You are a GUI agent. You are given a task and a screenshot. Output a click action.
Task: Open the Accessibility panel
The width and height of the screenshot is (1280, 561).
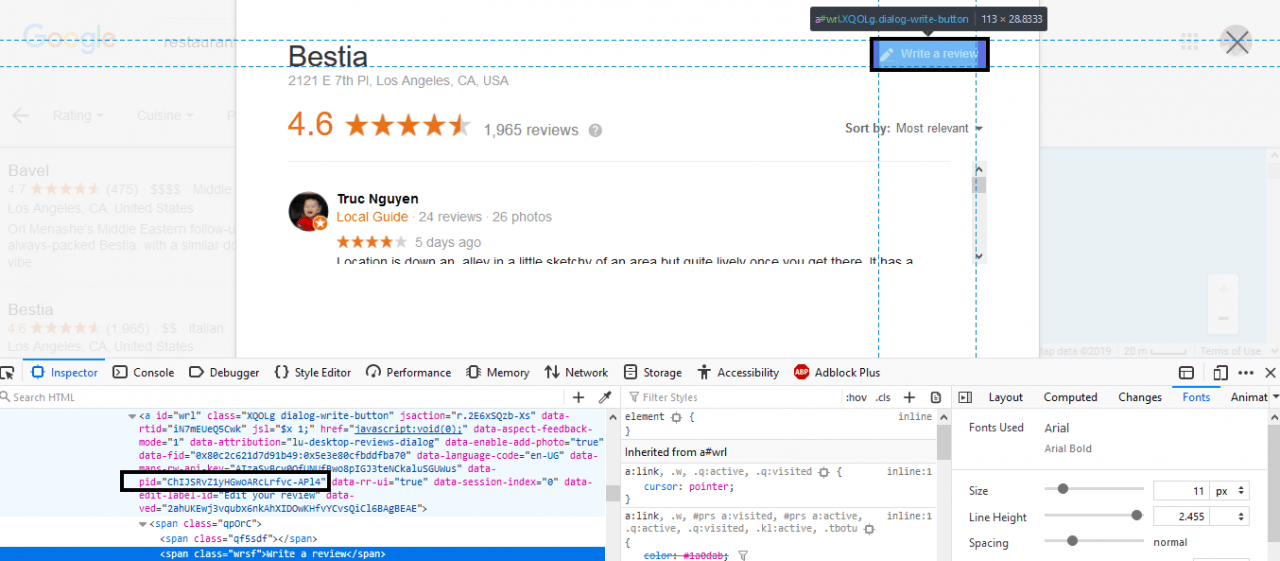pyautogui.click(x=738, y=372)
